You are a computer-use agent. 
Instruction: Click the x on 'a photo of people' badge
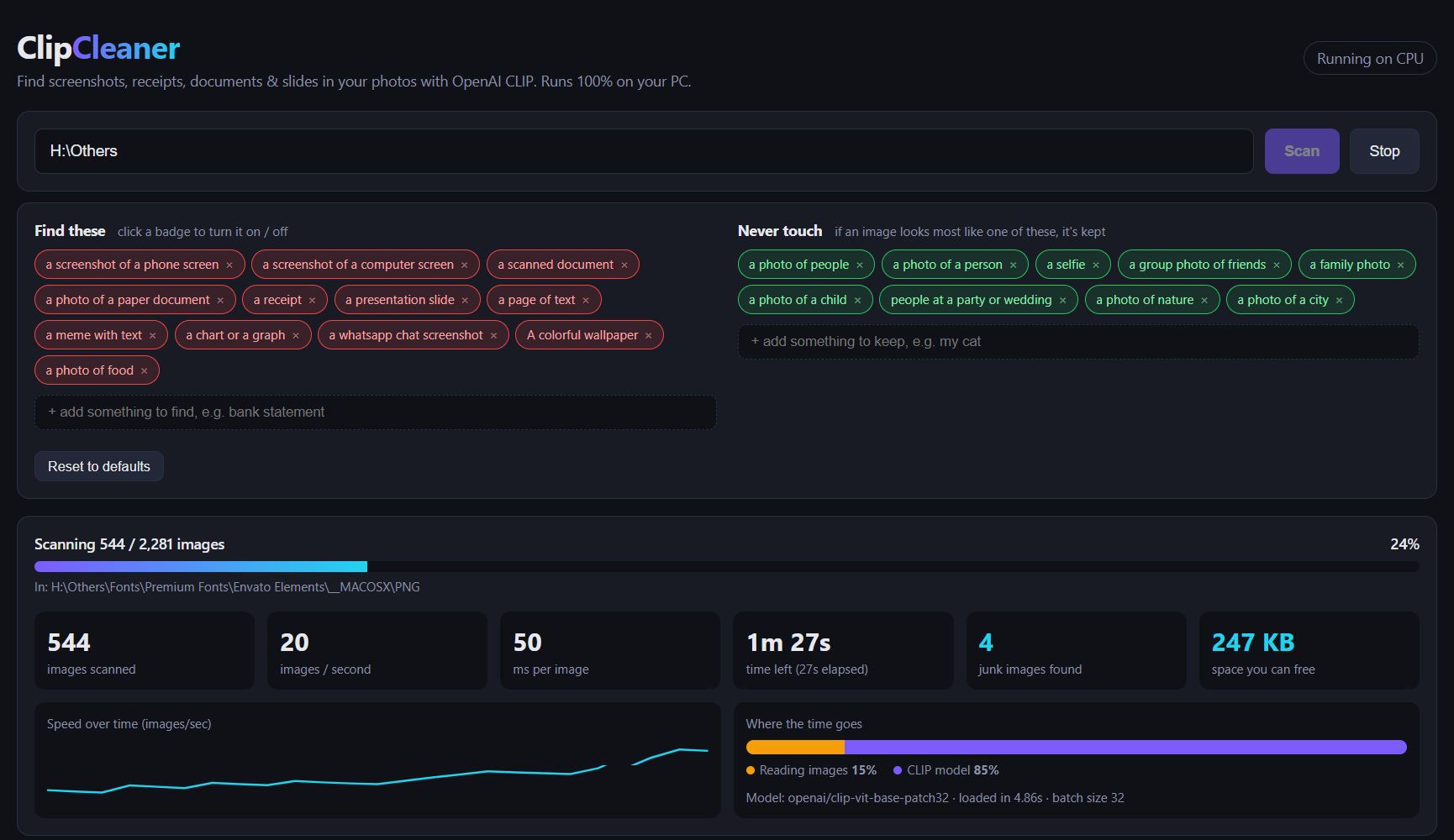860,265
